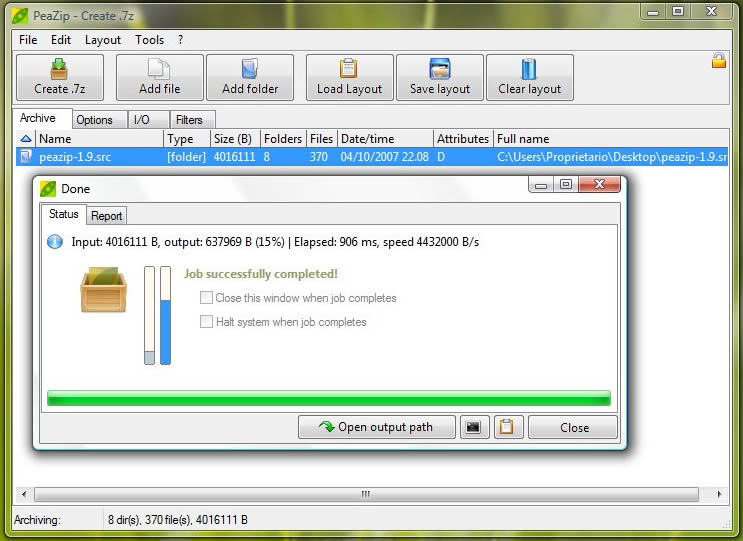Click the PeaZip logo in the main title bar
This screenshot has height=541, width=743.
point(20,16)
